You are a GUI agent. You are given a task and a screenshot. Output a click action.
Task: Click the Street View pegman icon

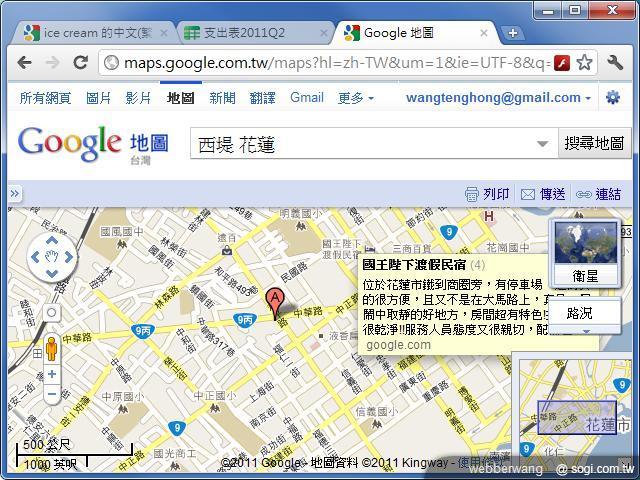pos(51,348)
